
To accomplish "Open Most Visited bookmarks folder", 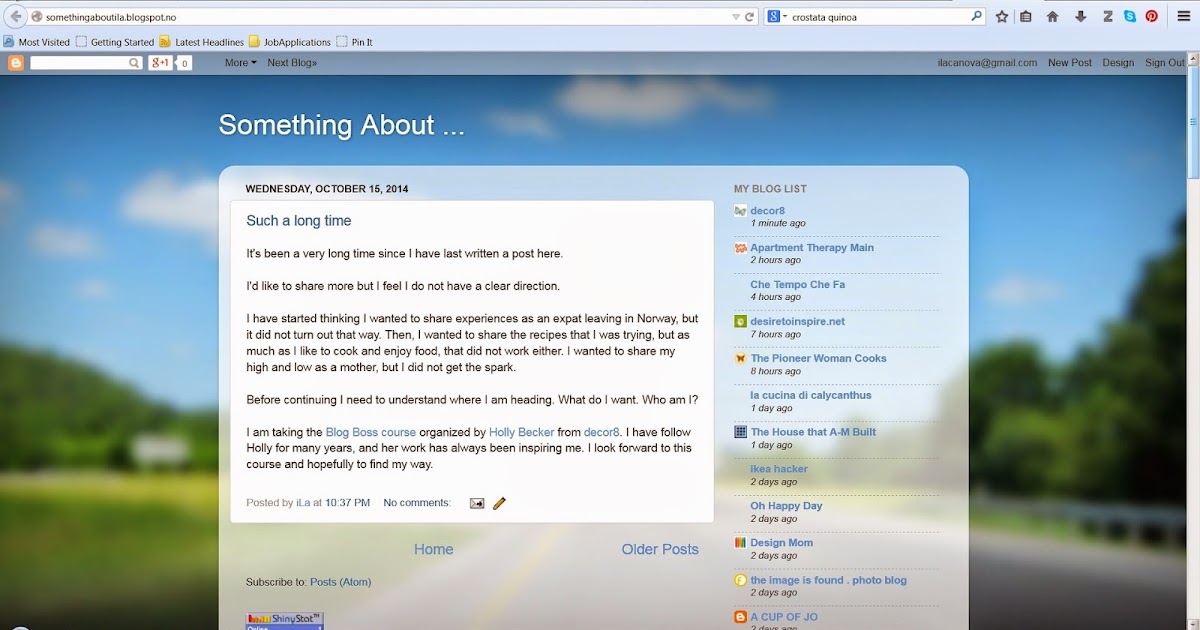I will [36, 42].
